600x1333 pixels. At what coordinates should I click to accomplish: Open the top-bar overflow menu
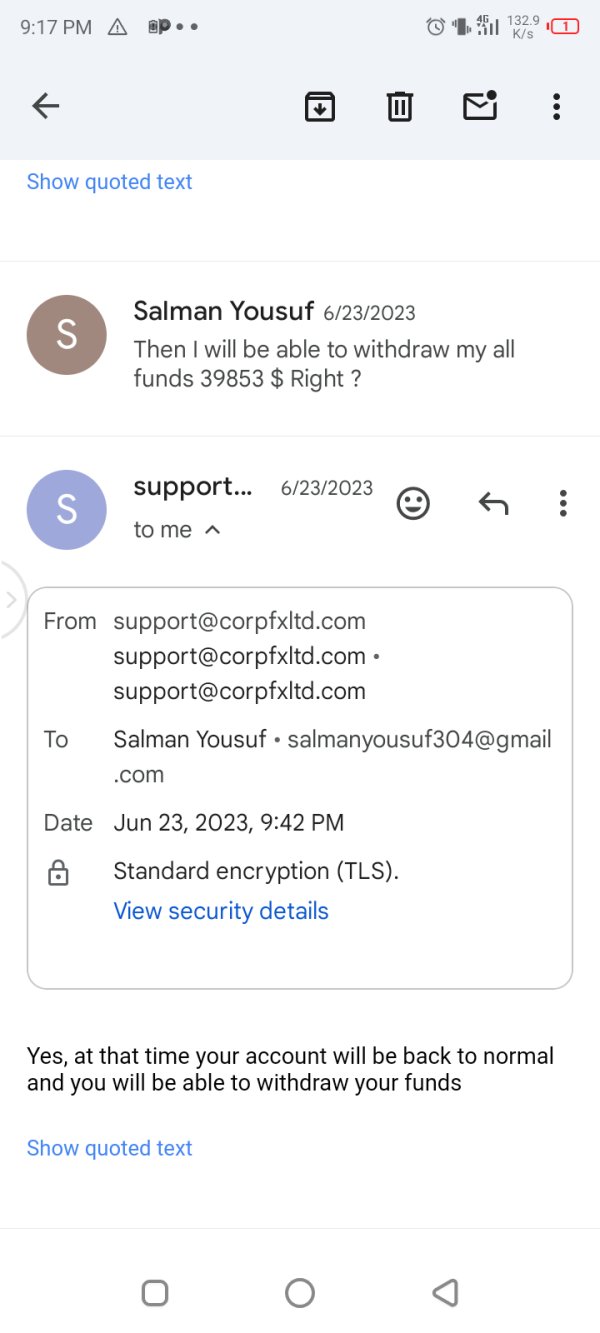[556, 106]
